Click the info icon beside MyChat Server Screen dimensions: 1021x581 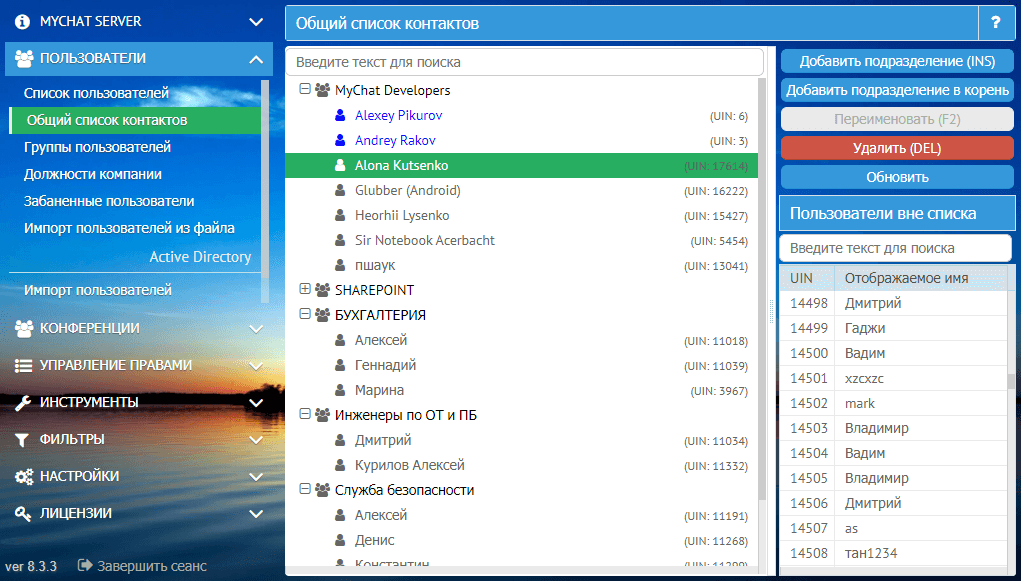click(23, 21)
